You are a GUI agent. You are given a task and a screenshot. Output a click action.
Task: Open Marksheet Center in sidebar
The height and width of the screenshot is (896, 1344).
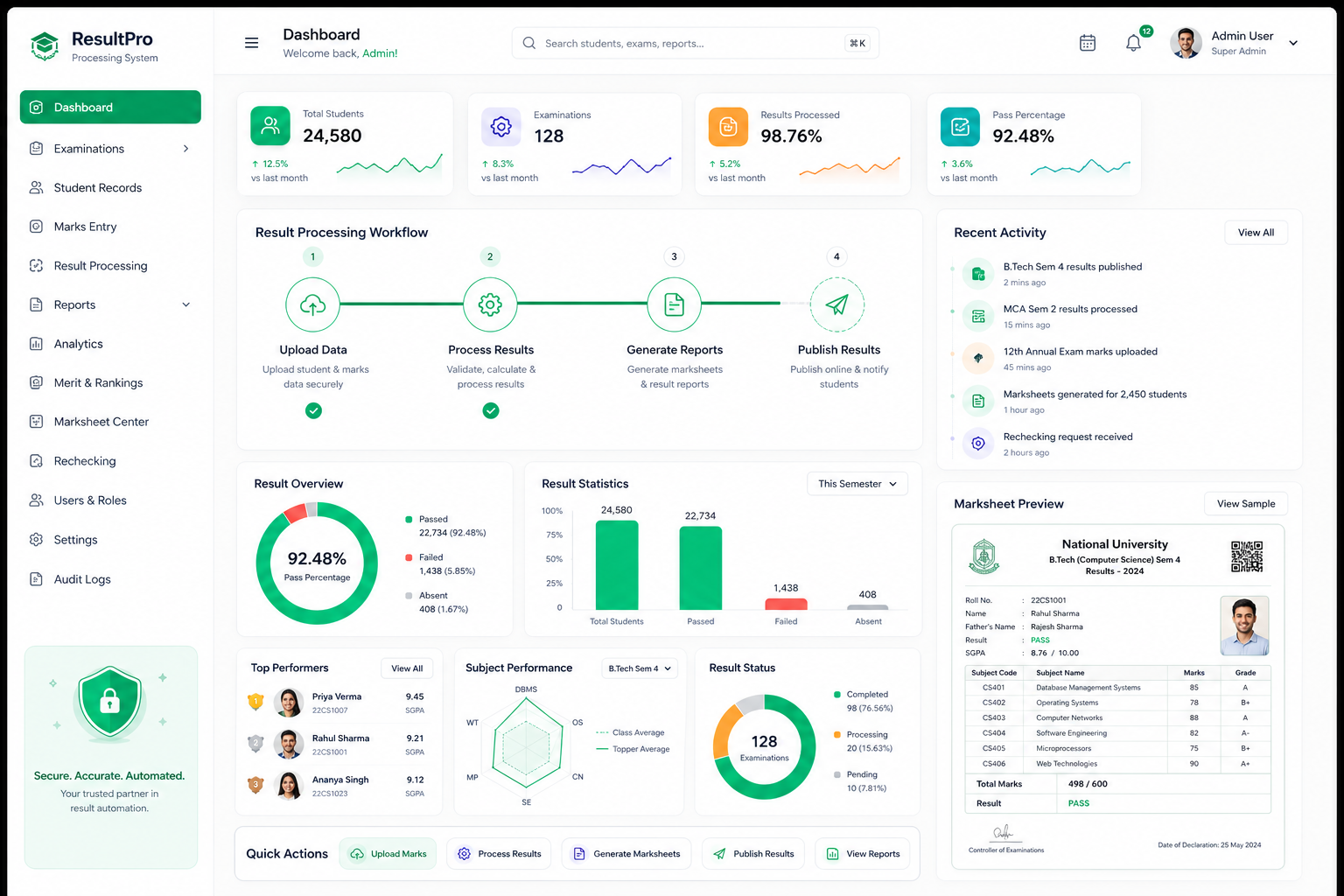110,422
